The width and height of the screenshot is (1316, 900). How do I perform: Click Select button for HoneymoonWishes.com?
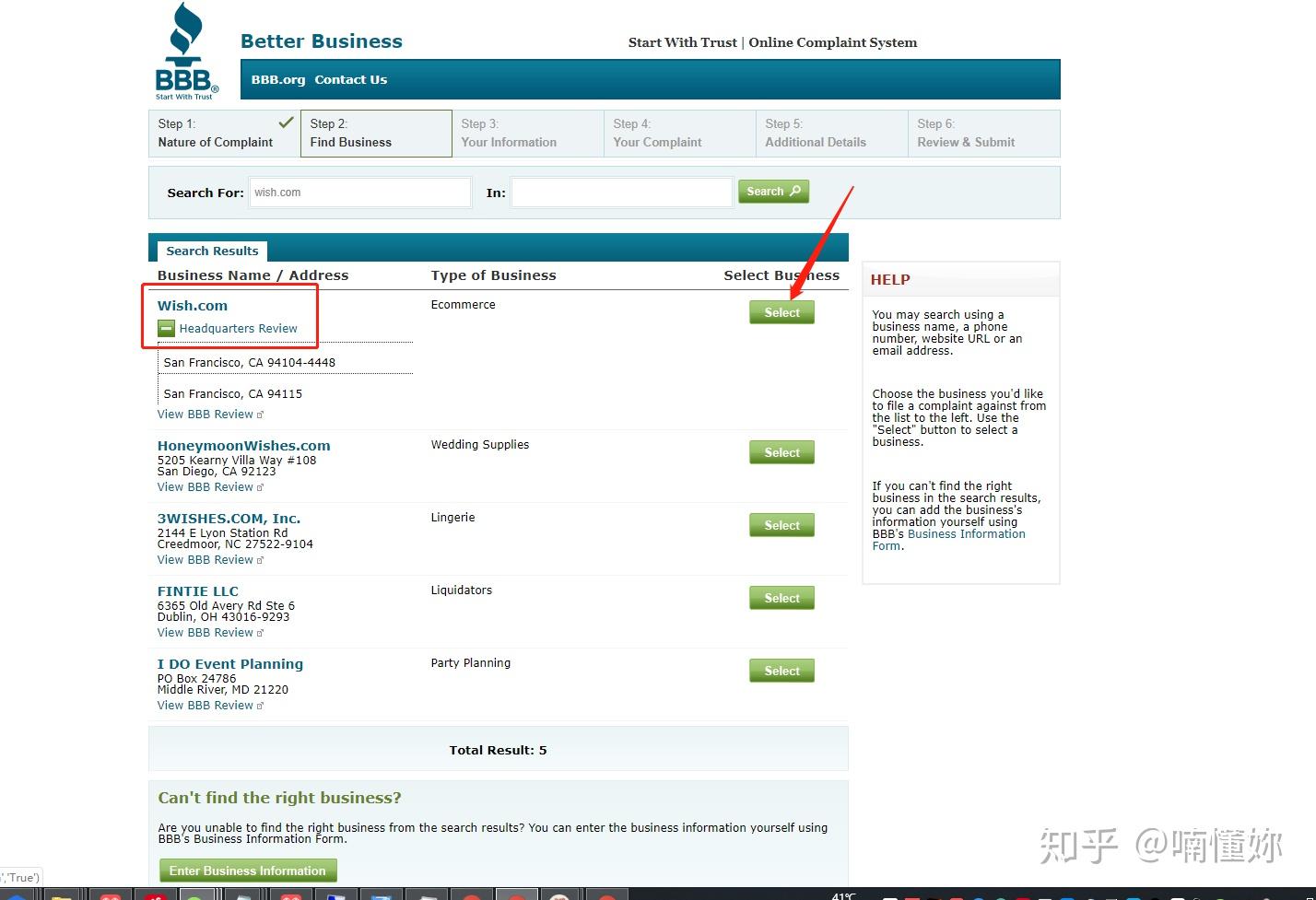(x=781, y=453)
